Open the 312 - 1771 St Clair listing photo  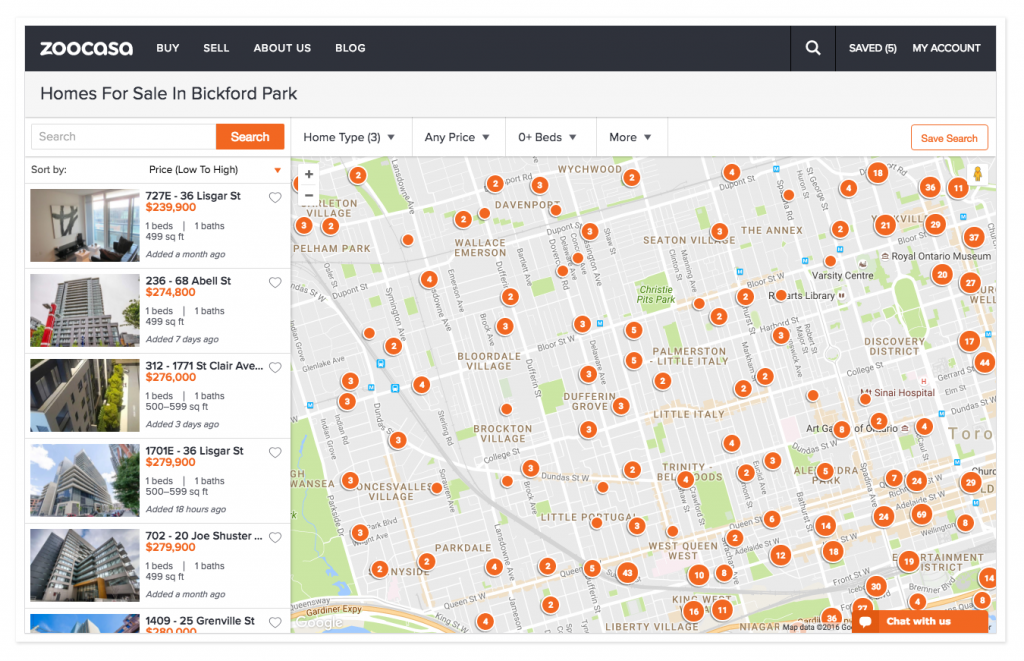point(84,395)
